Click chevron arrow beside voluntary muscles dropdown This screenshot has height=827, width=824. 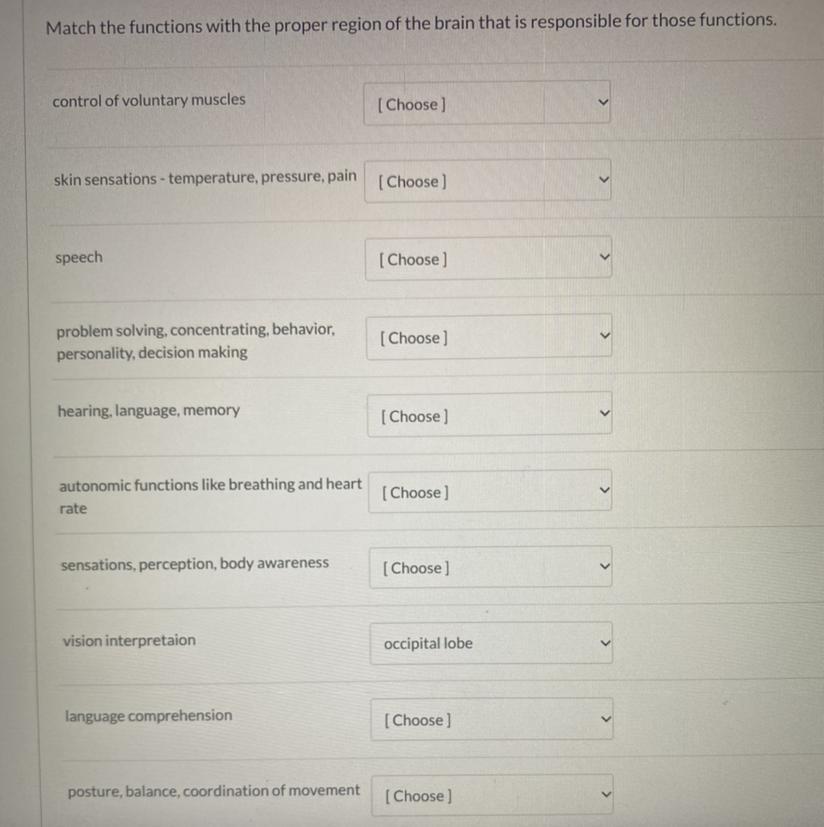[600, 104]
